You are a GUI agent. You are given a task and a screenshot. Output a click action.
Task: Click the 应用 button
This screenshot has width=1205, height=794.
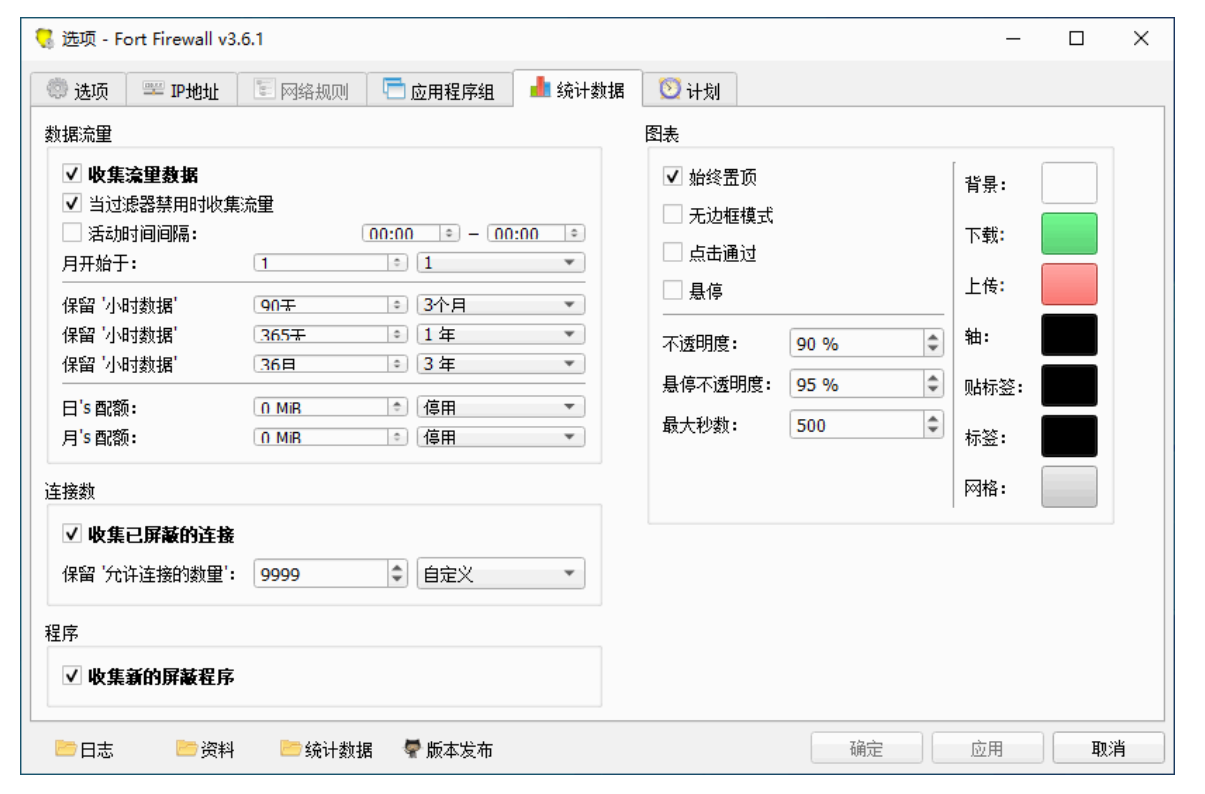tap(987, 748)
